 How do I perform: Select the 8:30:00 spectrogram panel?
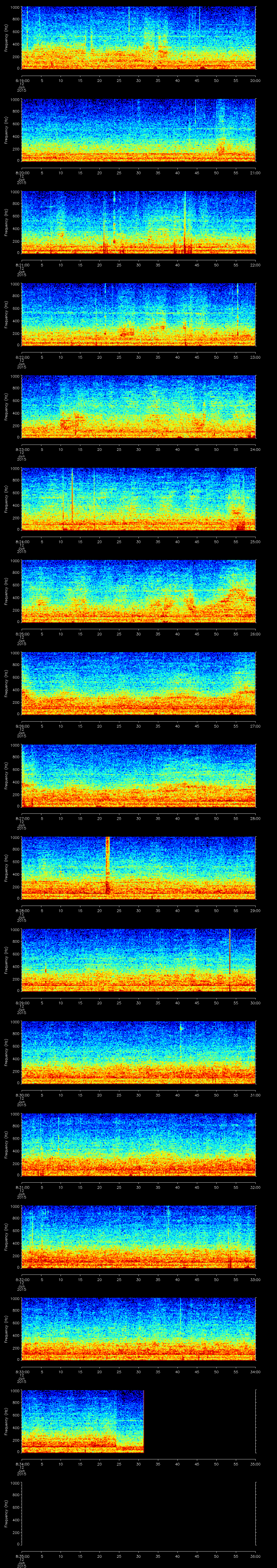coord(138,1052)
